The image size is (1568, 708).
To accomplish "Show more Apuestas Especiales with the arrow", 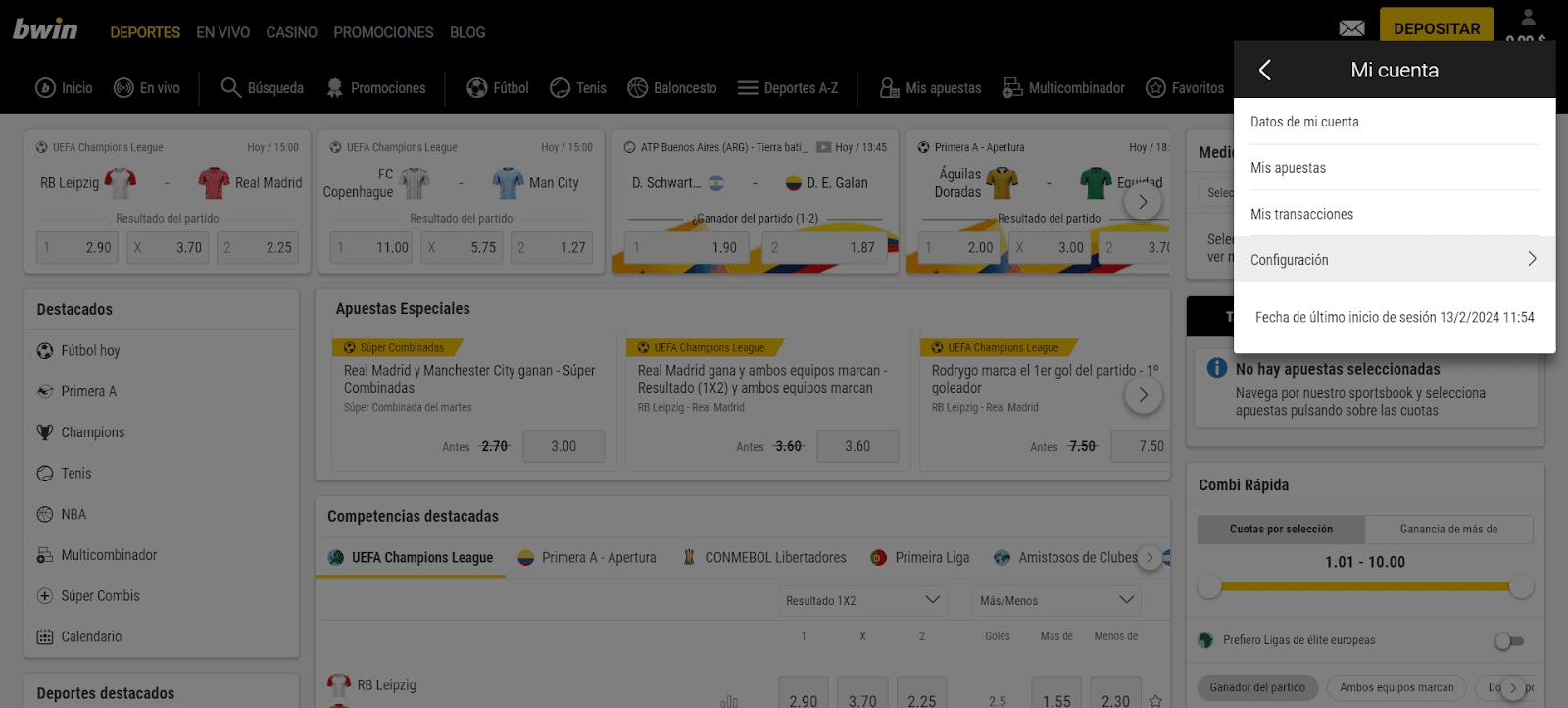I will coord(1143,396).
